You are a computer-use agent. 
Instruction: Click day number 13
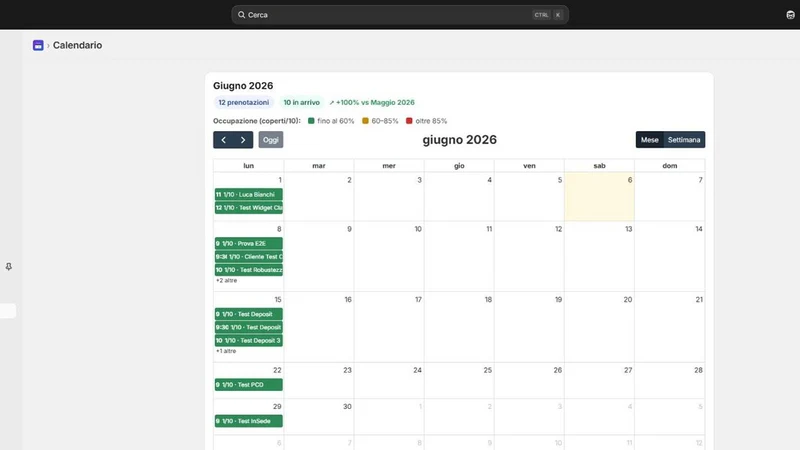[x=629, y=229]
